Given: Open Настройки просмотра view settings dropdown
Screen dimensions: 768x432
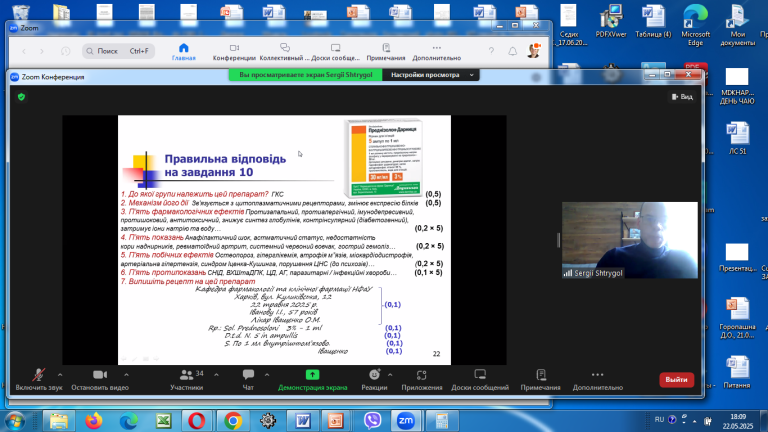Looking at the screenshot, I should 432,75.
